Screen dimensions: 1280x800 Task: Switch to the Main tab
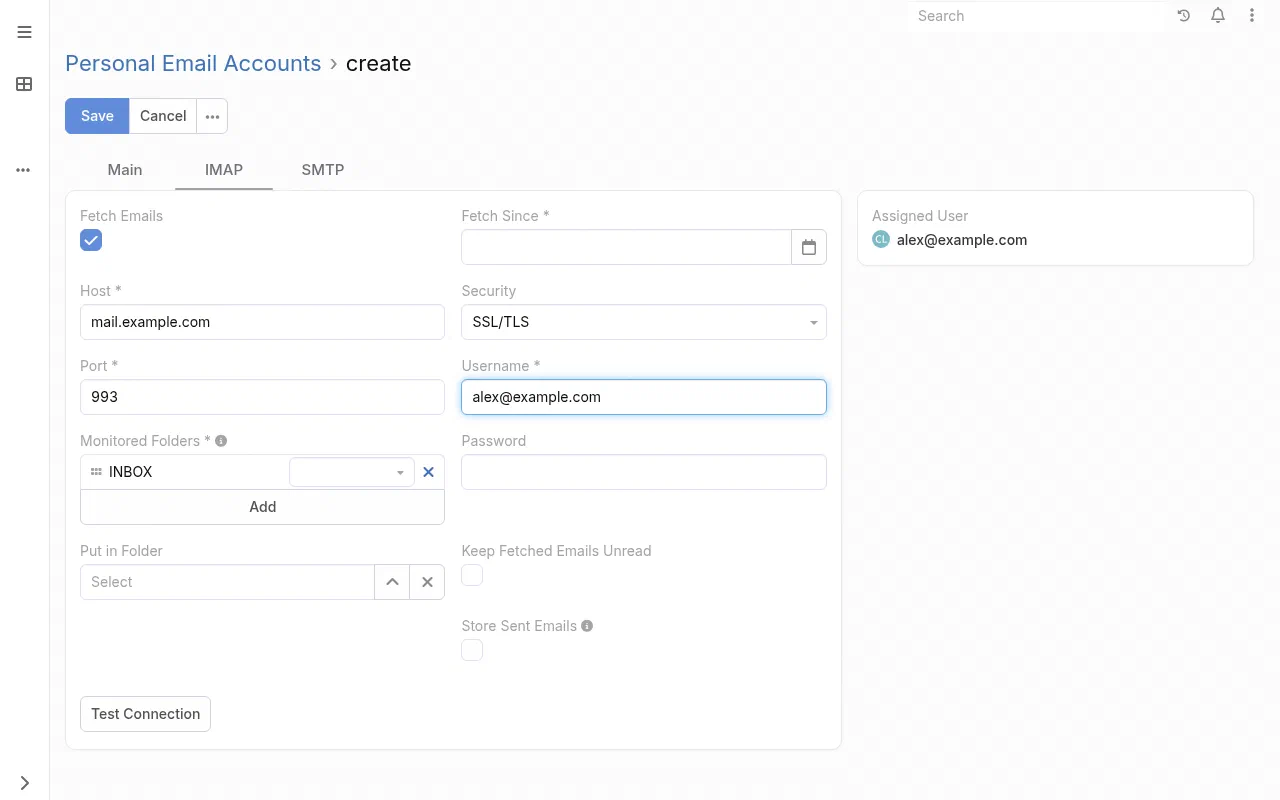click(125, 170)
